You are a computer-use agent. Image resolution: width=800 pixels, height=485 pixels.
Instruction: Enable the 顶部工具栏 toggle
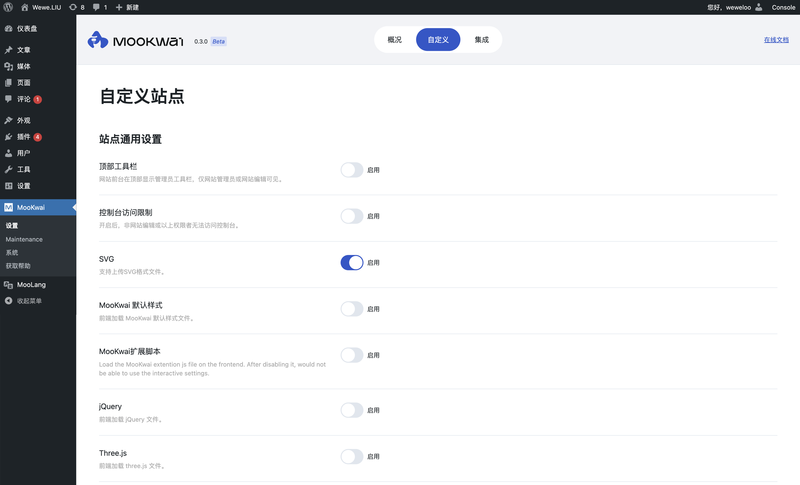352,170
